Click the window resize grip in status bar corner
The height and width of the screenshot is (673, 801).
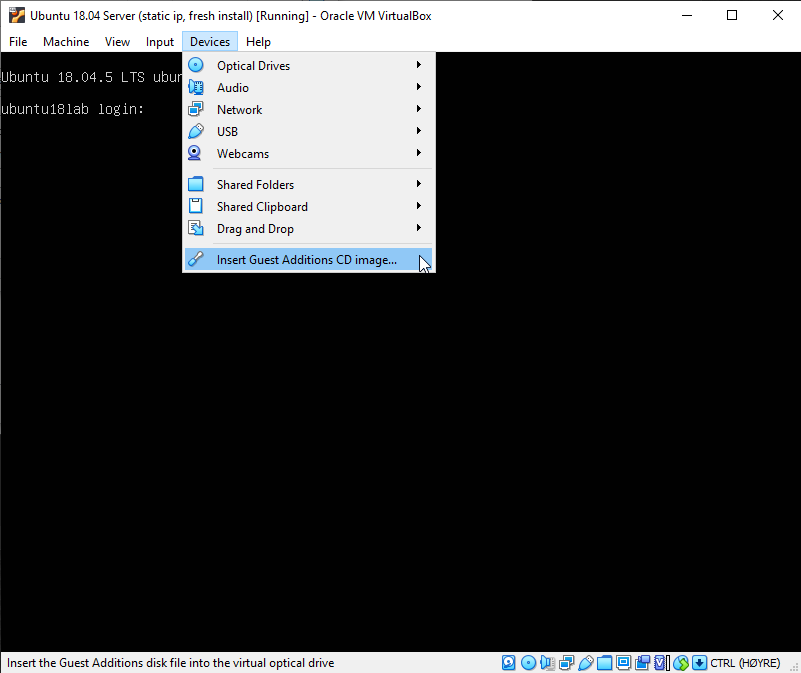coord(794,666)
